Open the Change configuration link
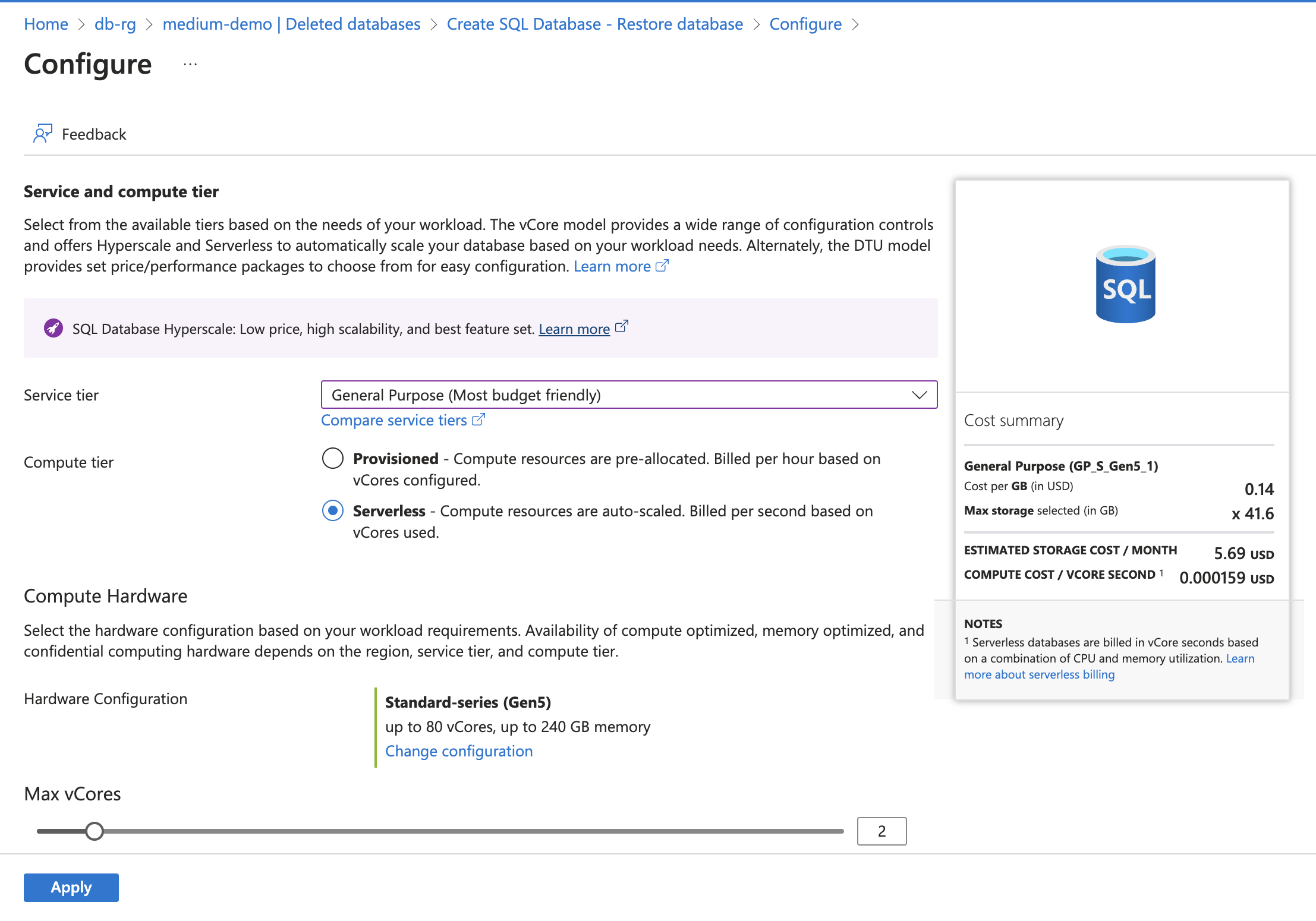This screenshot has width=1316, height=921. (x=459, y=751)
